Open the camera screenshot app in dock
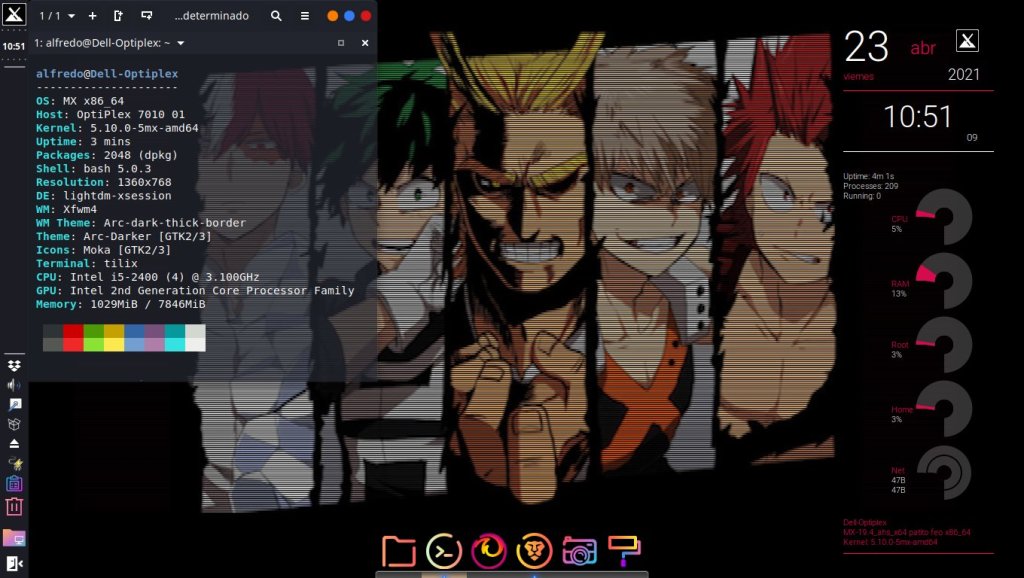The height and width of the screenshot is (578, 1024). click(579, 551)
